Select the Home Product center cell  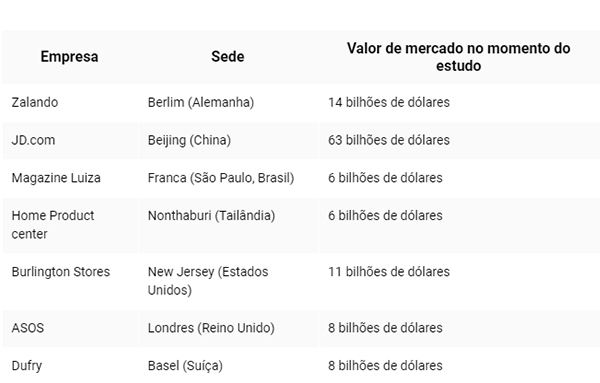[x=70, y=225]
